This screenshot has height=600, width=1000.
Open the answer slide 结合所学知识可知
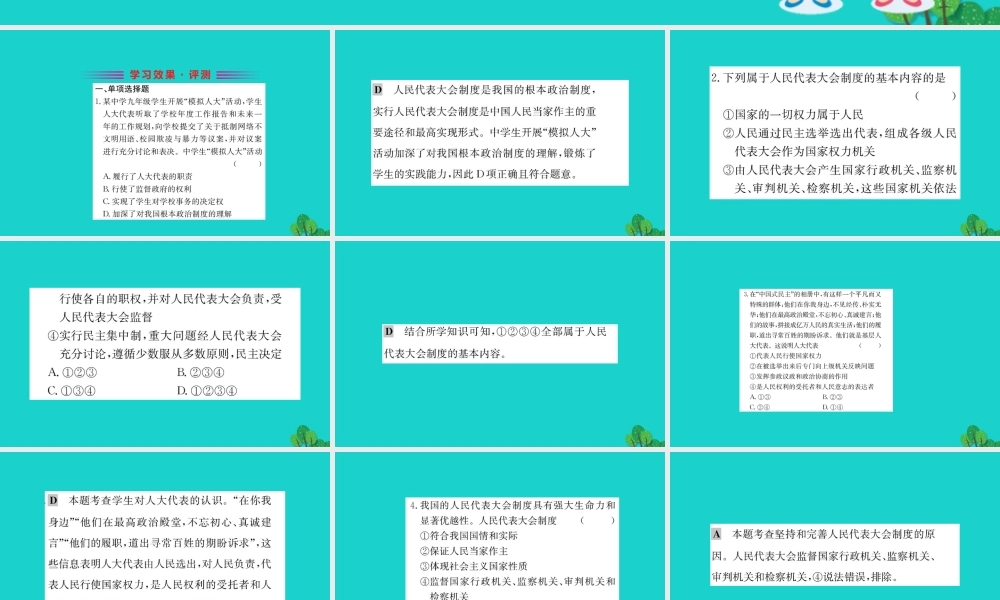pos(499,344)
